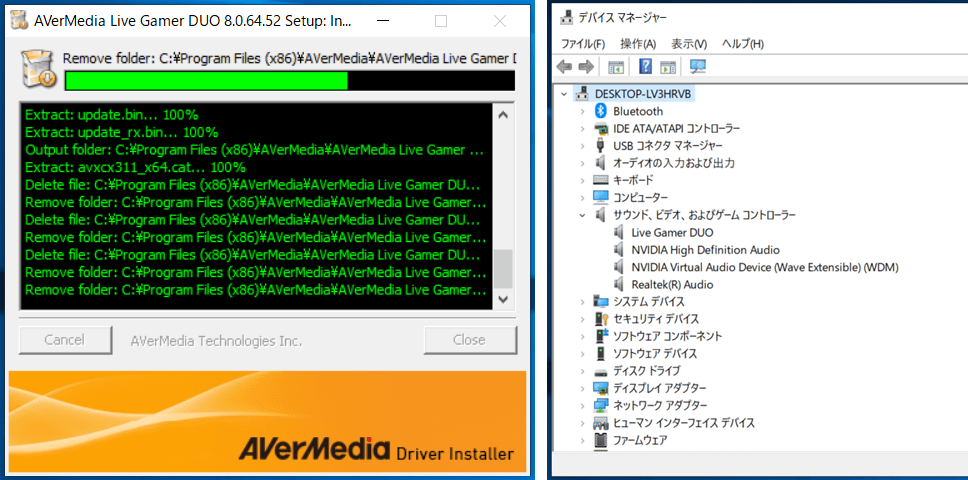
Task: Expand ファームウェア node
Action: (x=582, y=440)
